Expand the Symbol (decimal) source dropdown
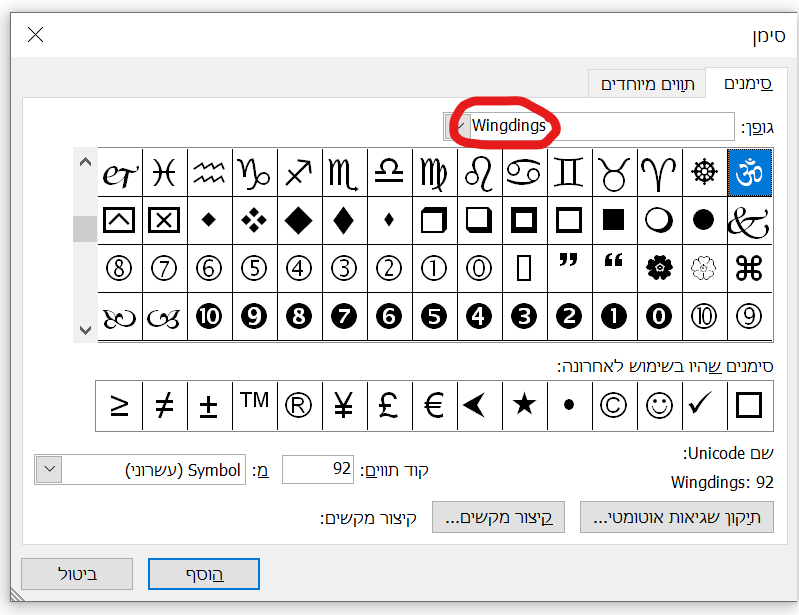Image resolution: width=799 pixels, height=615 pixels. 49,469
